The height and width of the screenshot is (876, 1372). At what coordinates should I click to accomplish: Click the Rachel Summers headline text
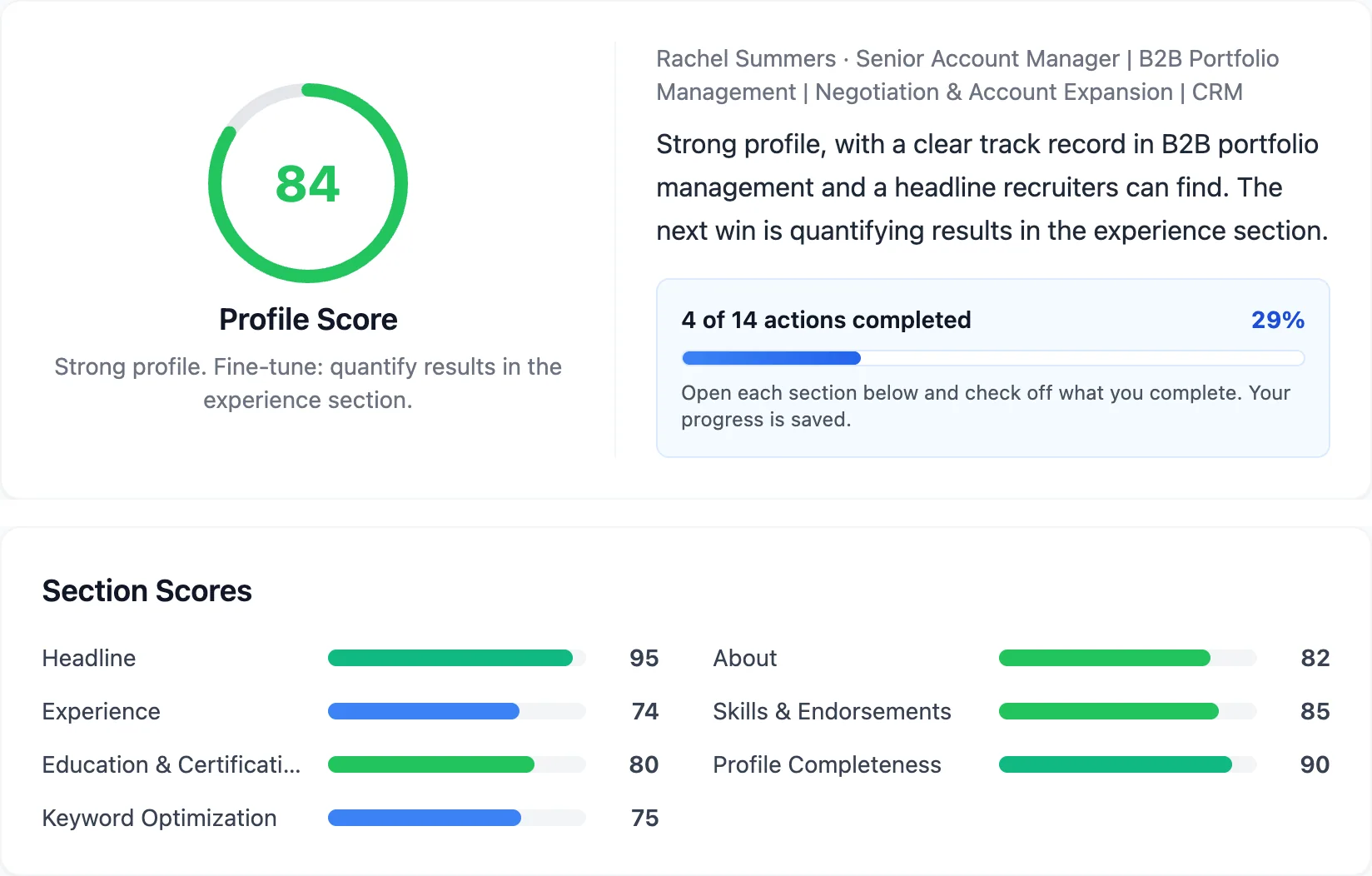tap(967, 75)
